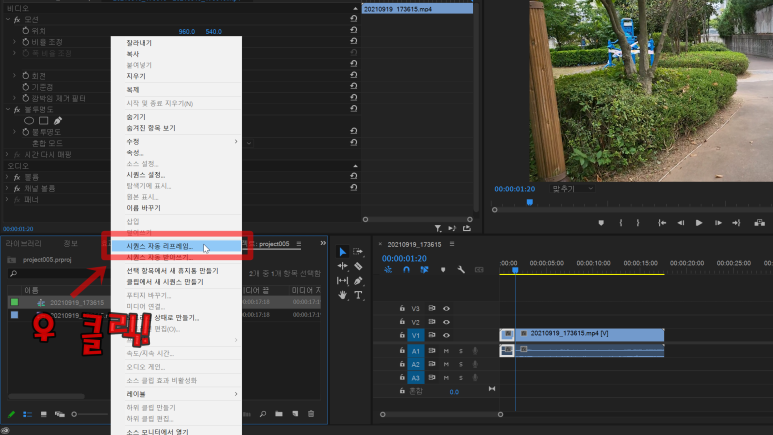Expand the Rotation property

[x=14, y=75]
